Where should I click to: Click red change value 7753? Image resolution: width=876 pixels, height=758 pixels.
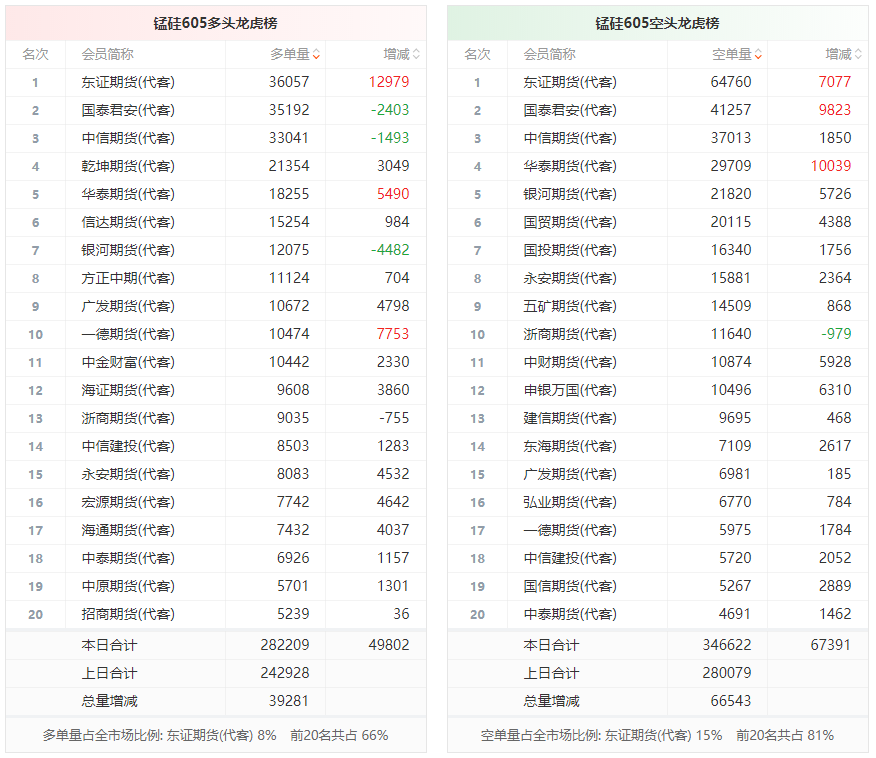[393, 334]
